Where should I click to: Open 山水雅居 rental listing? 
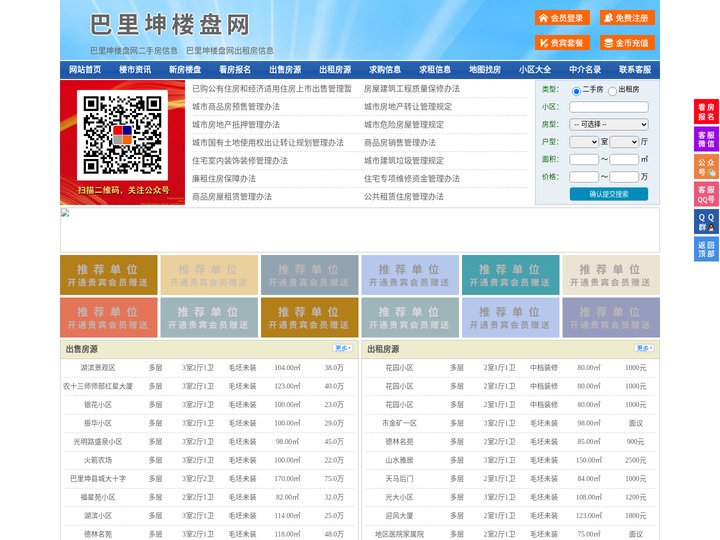pos(399,460)
